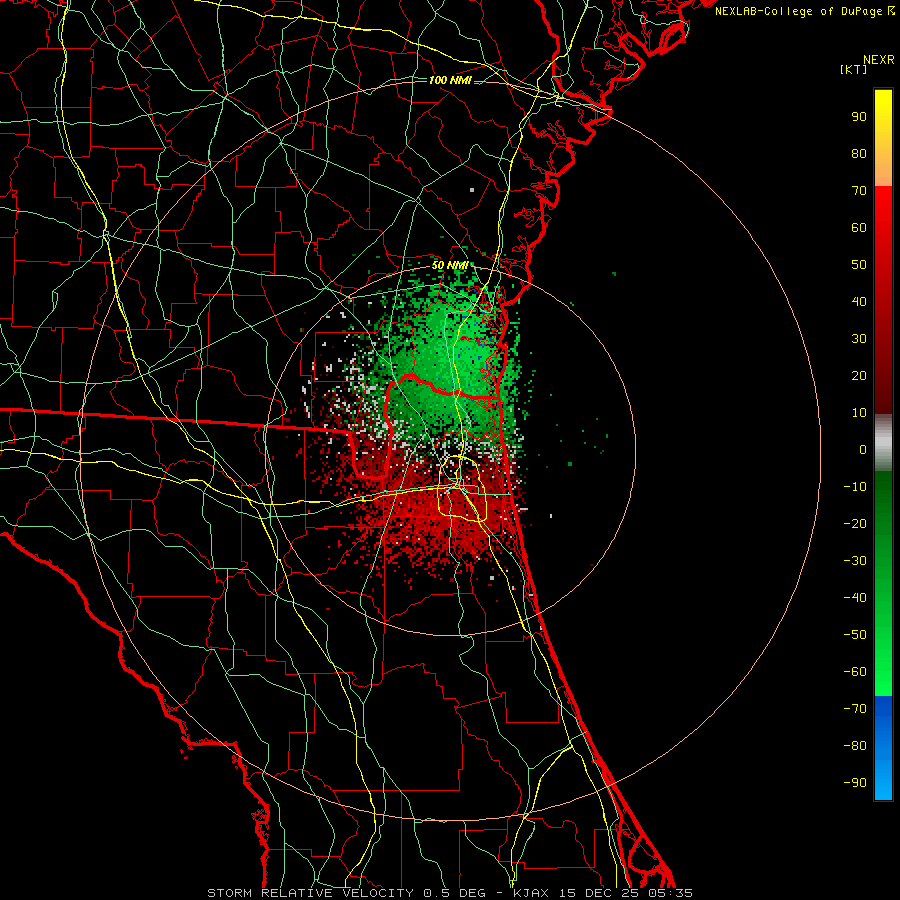Click the -30 value on the velocity scale
The width and height of the screenshot is (900, 900).
[855, 561]
